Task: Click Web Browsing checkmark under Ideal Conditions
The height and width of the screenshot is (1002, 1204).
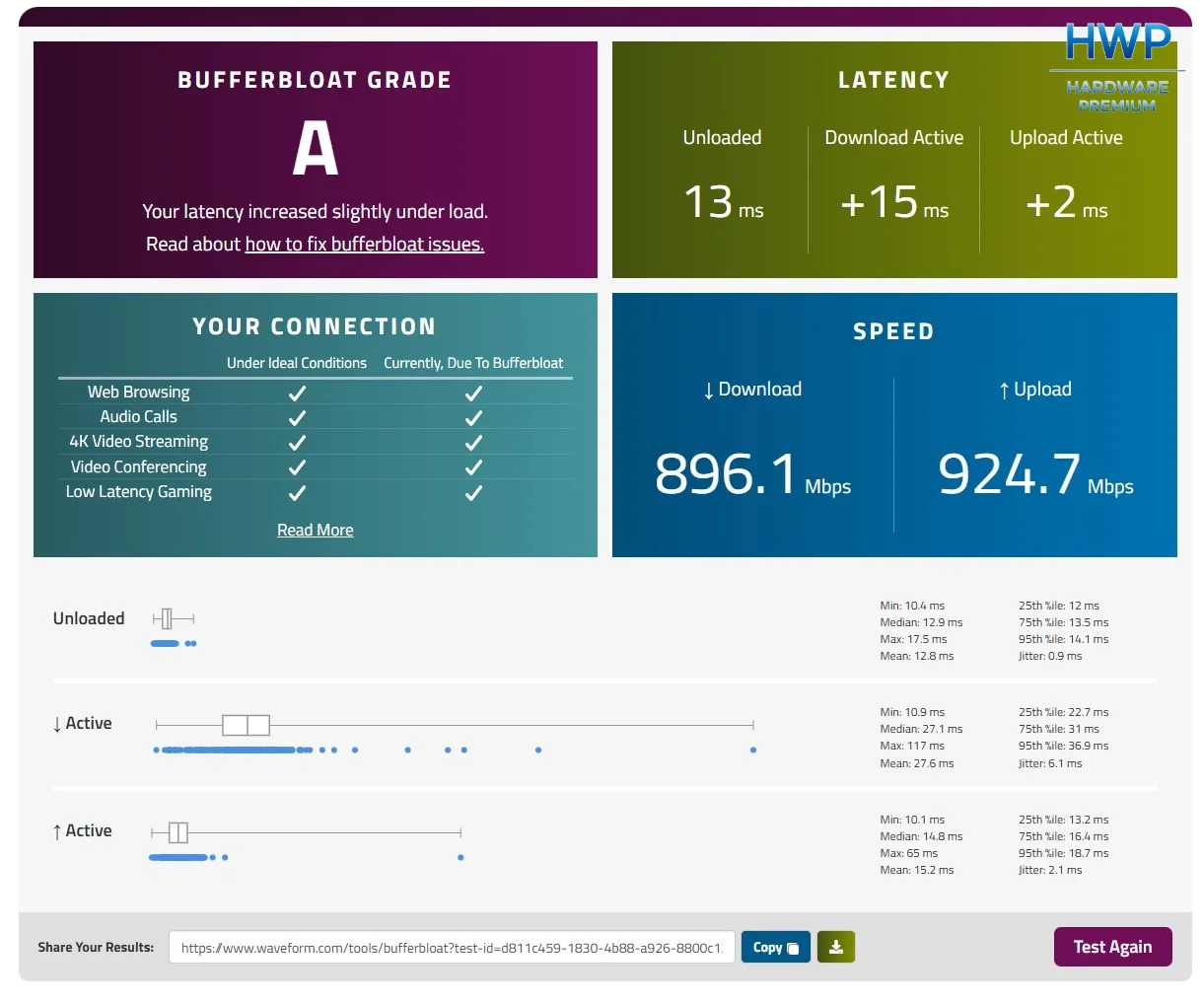Action: (x=297, y=393)
